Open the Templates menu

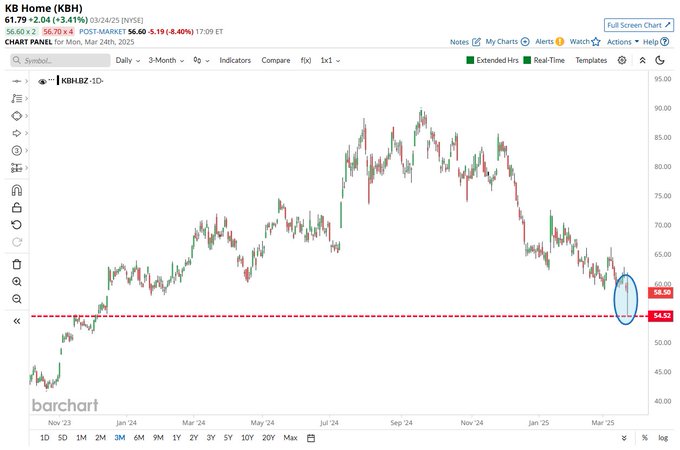click(x=591, y=60)
